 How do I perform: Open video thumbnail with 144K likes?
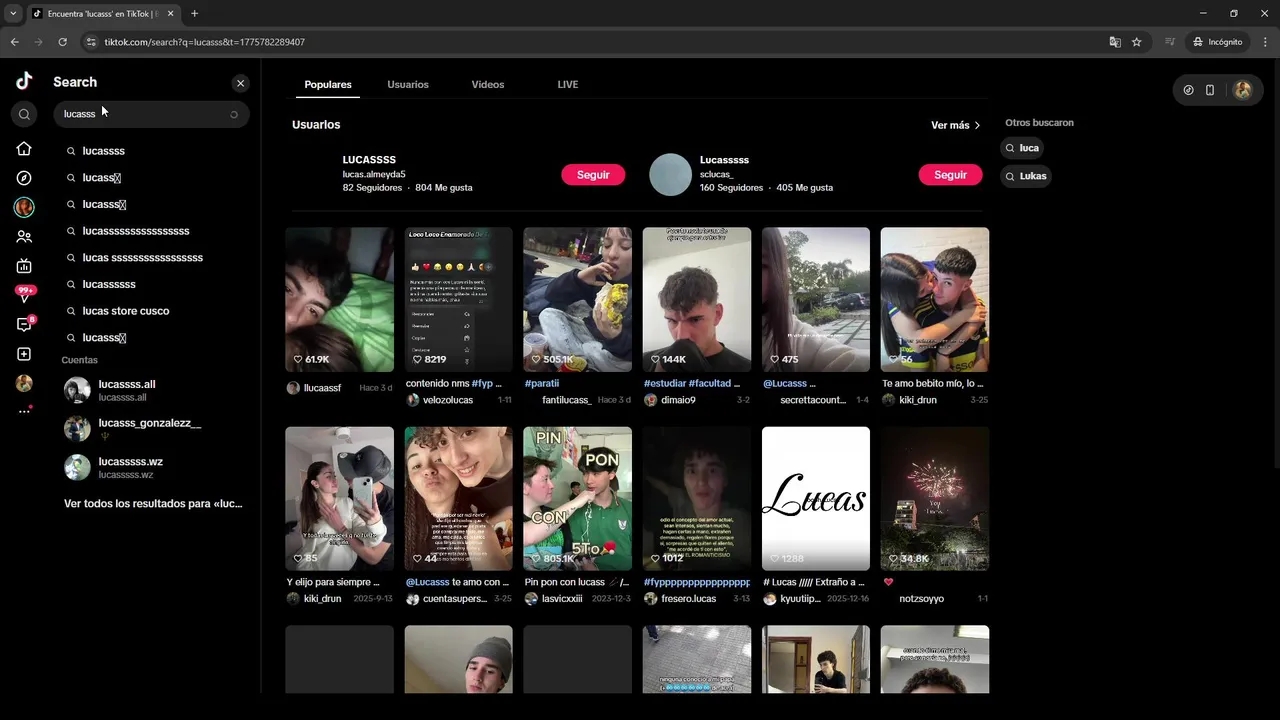pyautogui.click(x=697, y=299)
